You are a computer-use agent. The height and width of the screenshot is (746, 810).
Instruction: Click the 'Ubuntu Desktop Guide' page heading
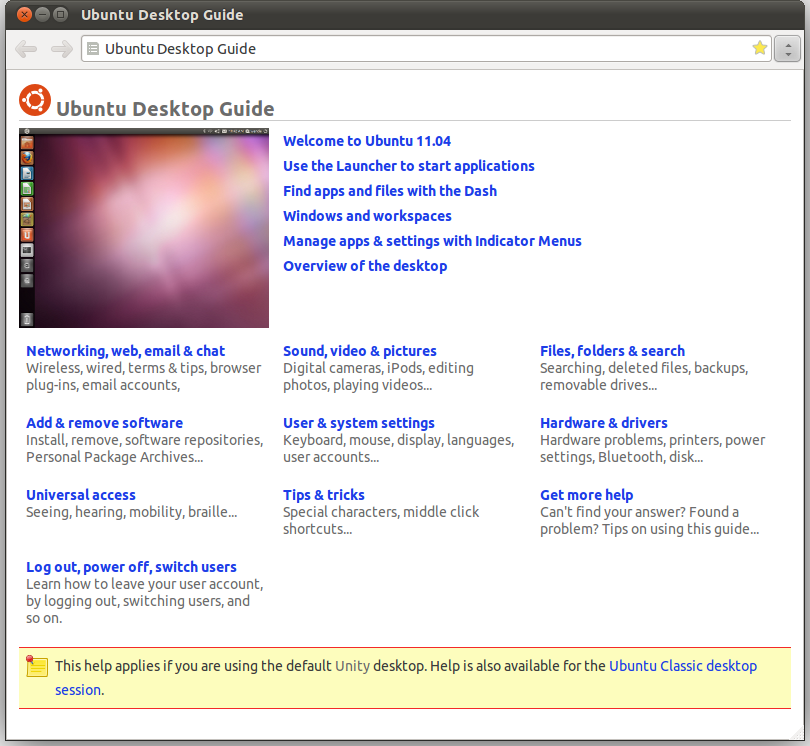165,109
